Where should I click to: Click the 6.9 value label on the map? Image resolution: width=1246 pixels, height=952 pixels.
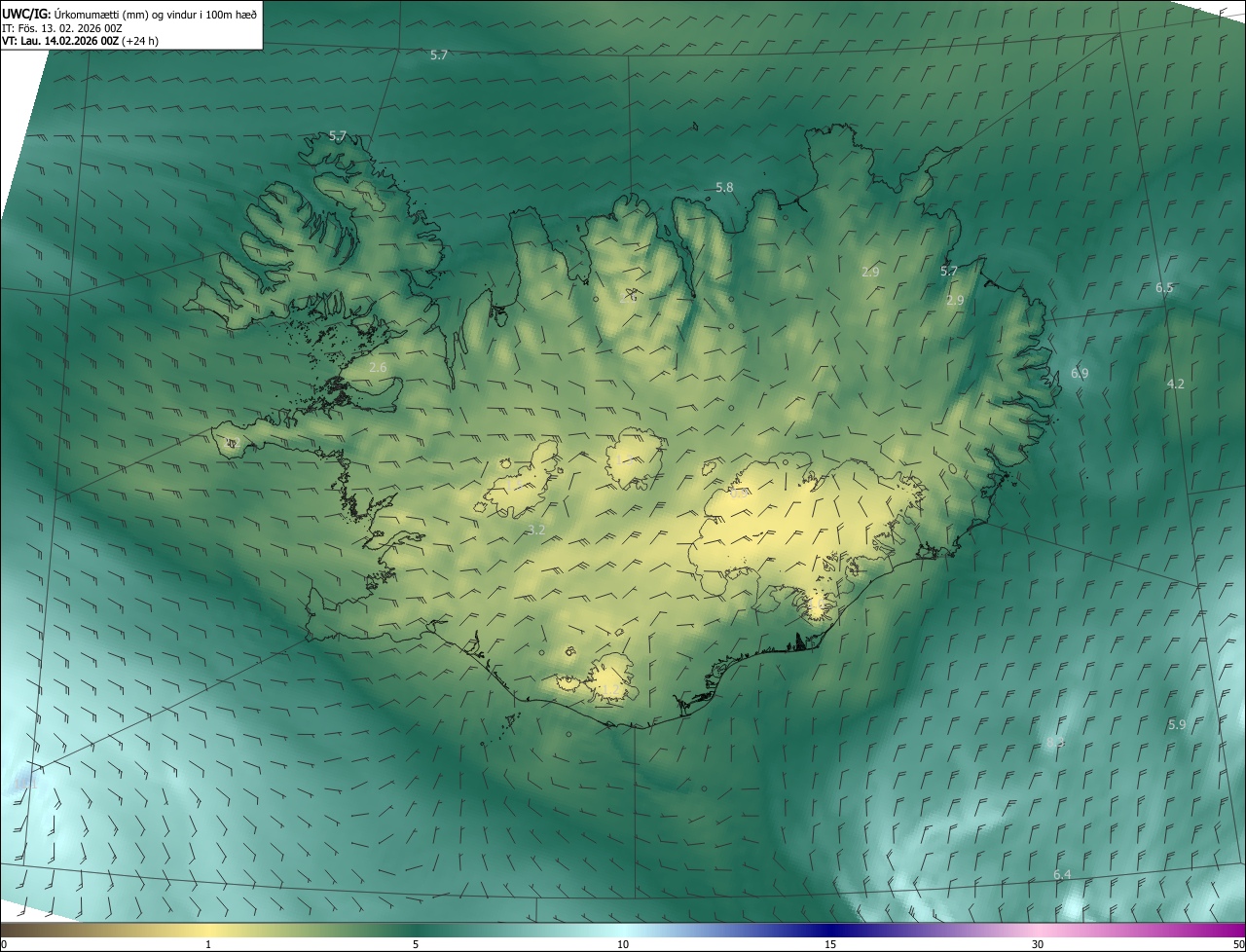coord(1080,374)
